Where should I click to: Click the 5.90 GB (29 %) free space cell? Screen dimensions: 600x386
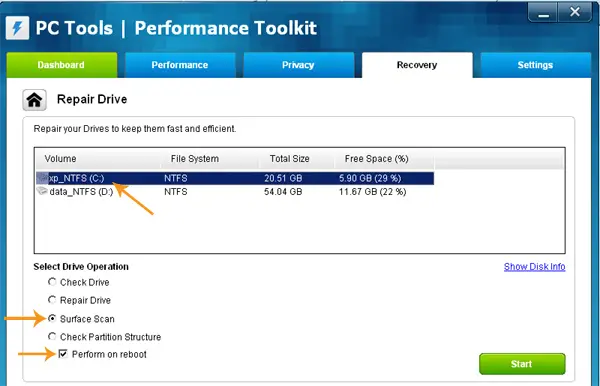click(370, 178)
